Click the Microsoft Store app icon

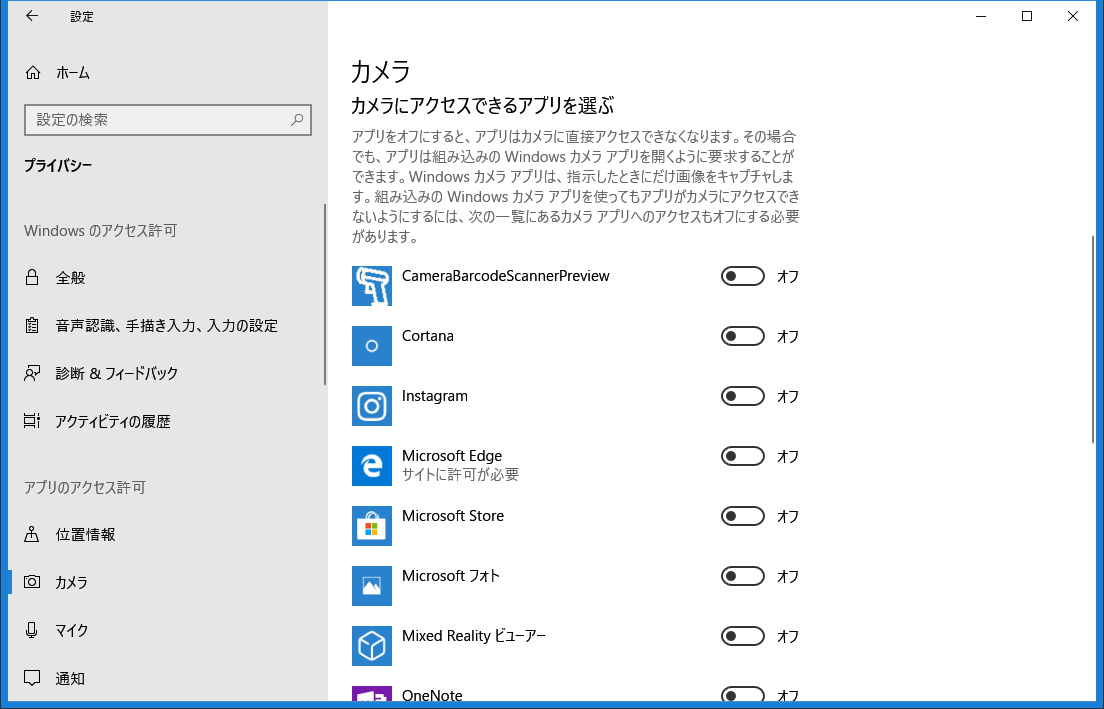[372, 525]
